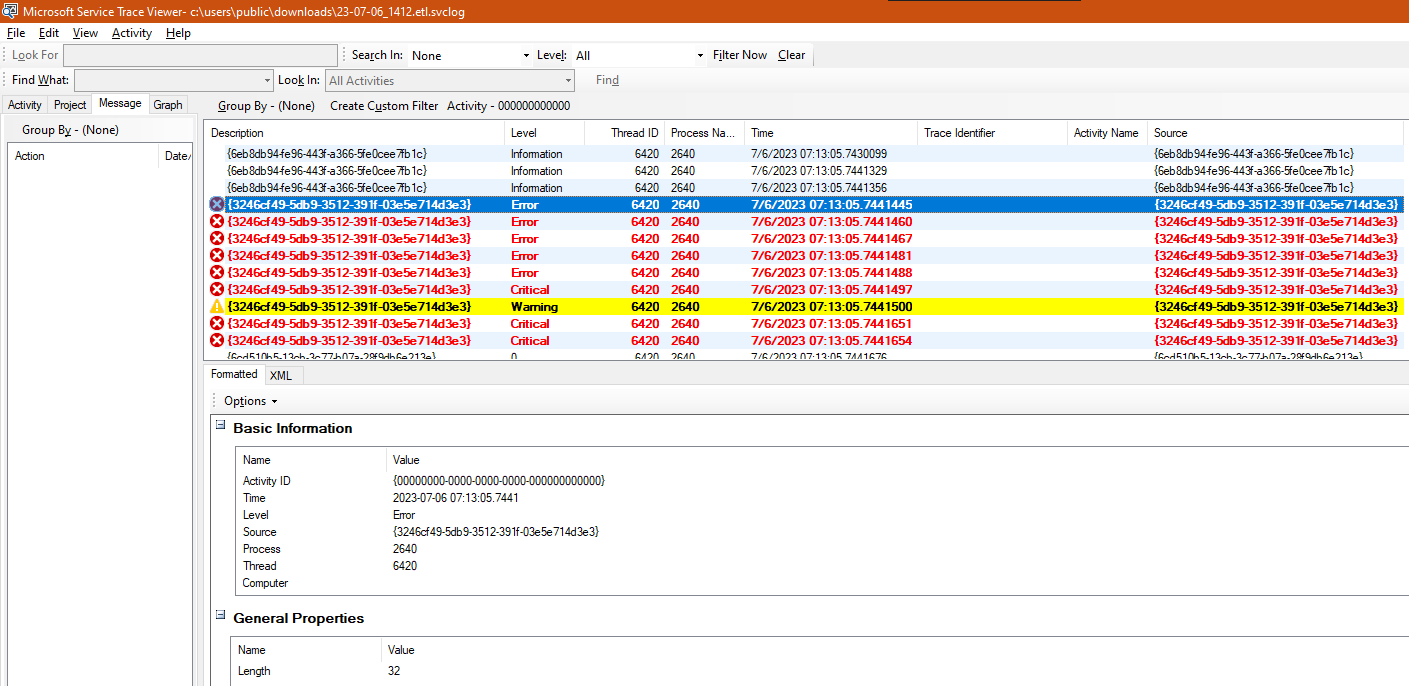Click the Length value 32
Image resolution: width=1409 pixels, height=686 pixels.
394,671
